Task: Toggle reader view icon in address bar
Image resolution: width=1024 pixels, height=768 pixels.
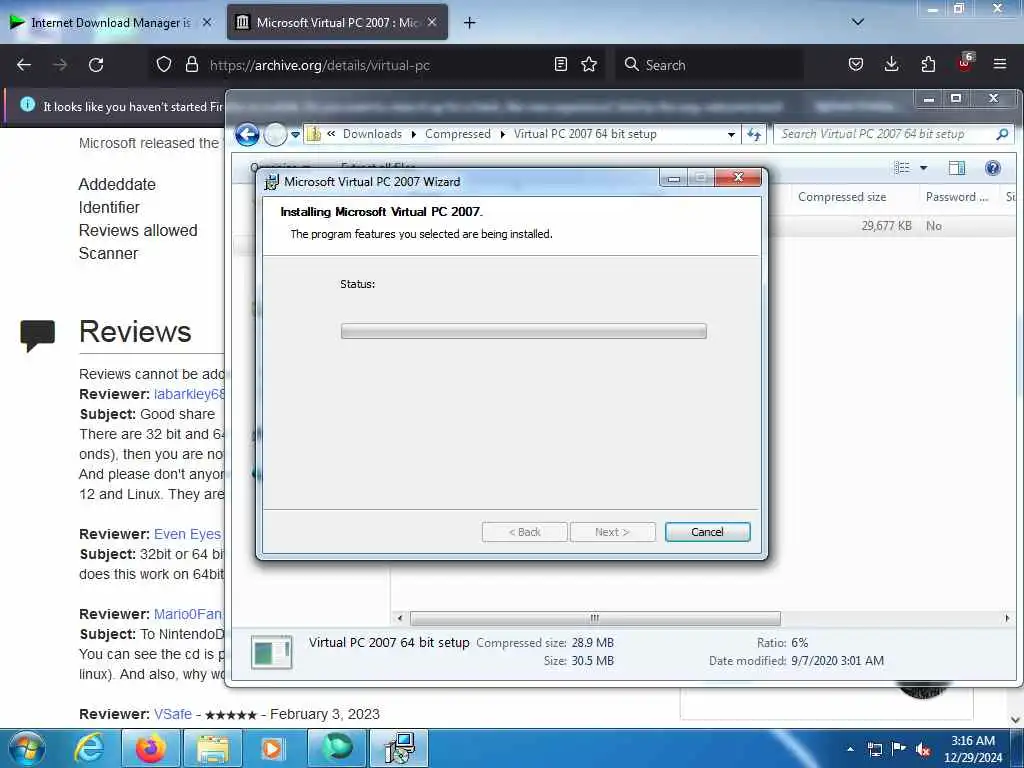Action: click(560, 65)
